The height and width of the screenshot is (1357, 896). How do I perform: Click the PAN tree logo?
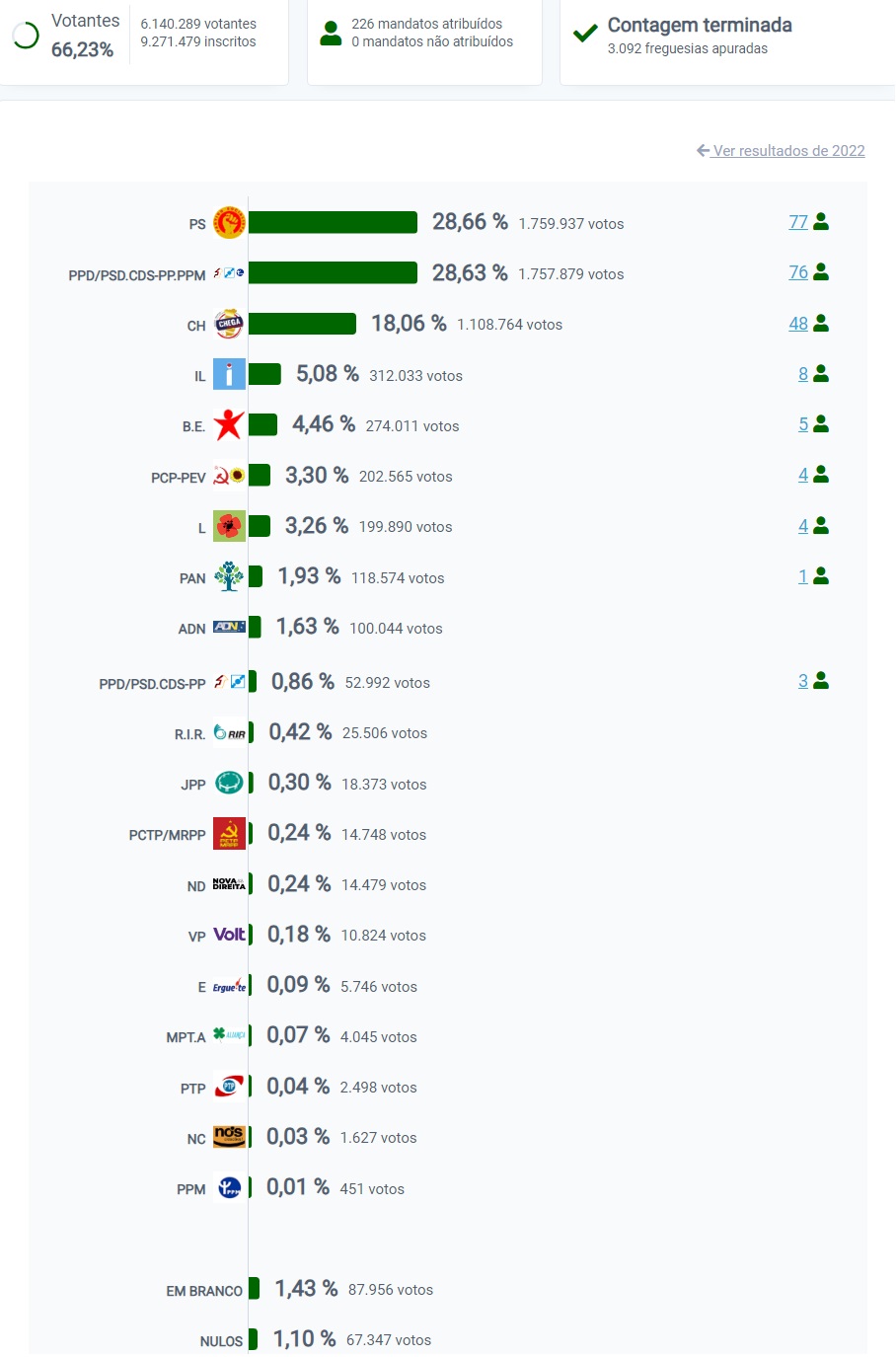[229, 576]
